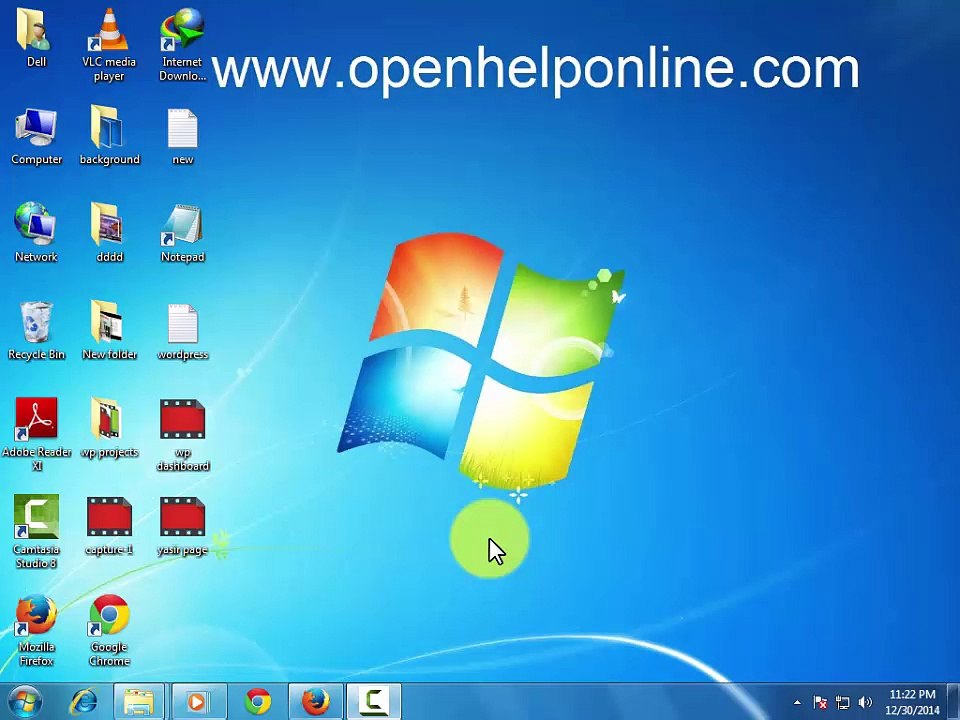Open Windows Explorer from the taskbar

139,702
